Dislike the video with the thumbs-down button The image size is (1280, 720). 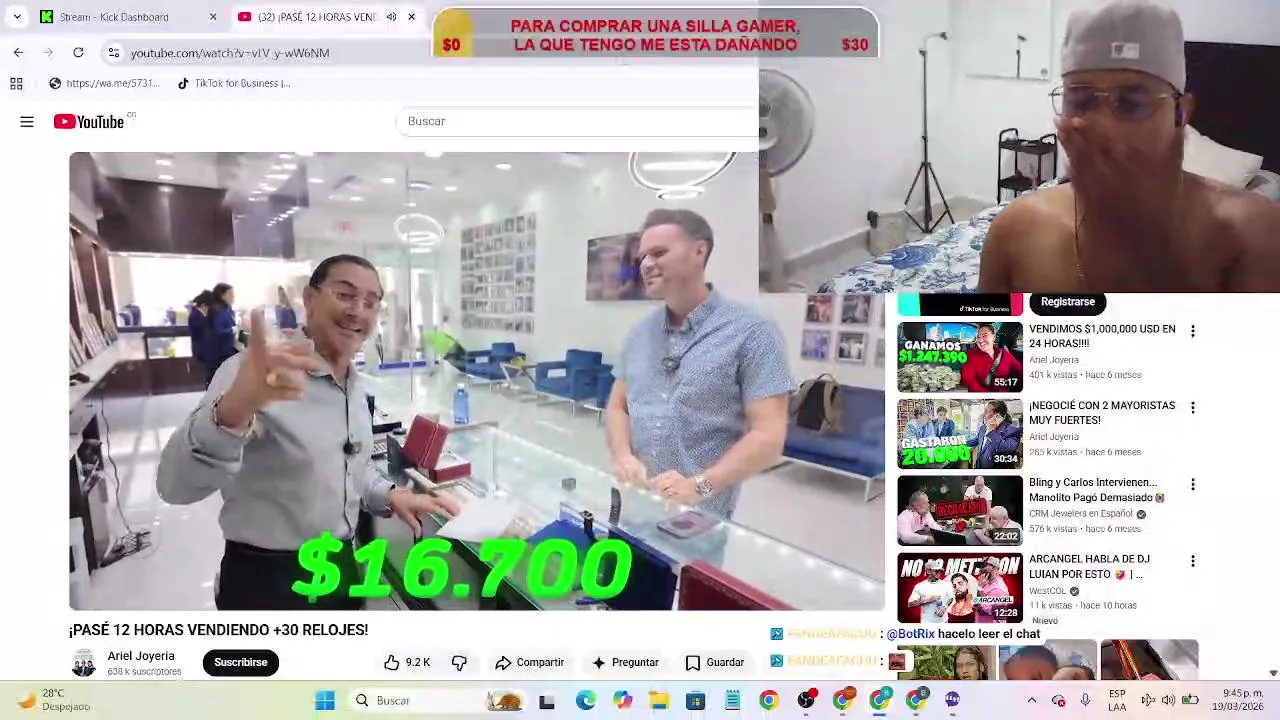point(459,662)
